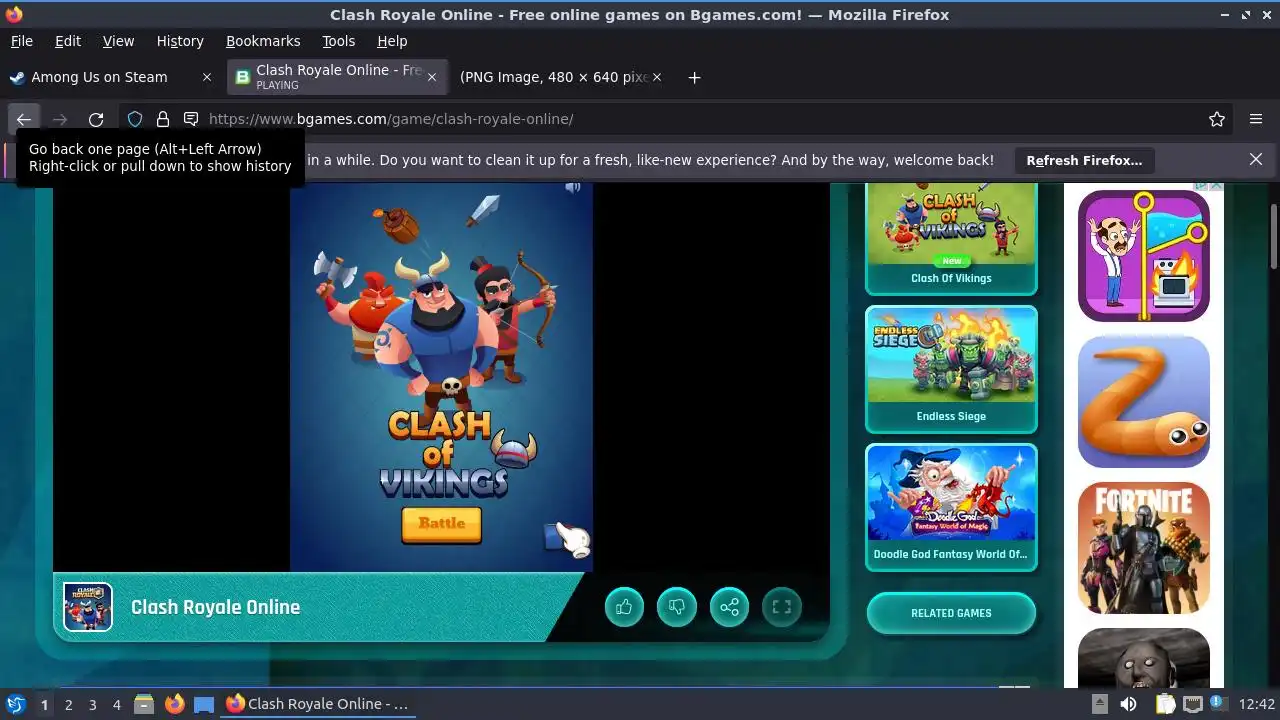Close the ad via AdChoices X icon
Viewport: 1280px width, 720px height.
[1217, 186]
